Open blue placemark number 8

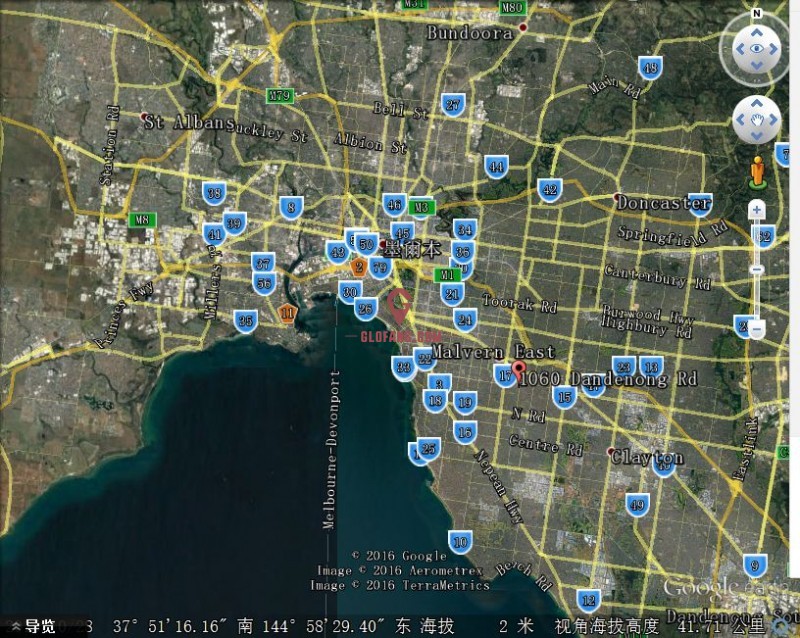[290, 208]
